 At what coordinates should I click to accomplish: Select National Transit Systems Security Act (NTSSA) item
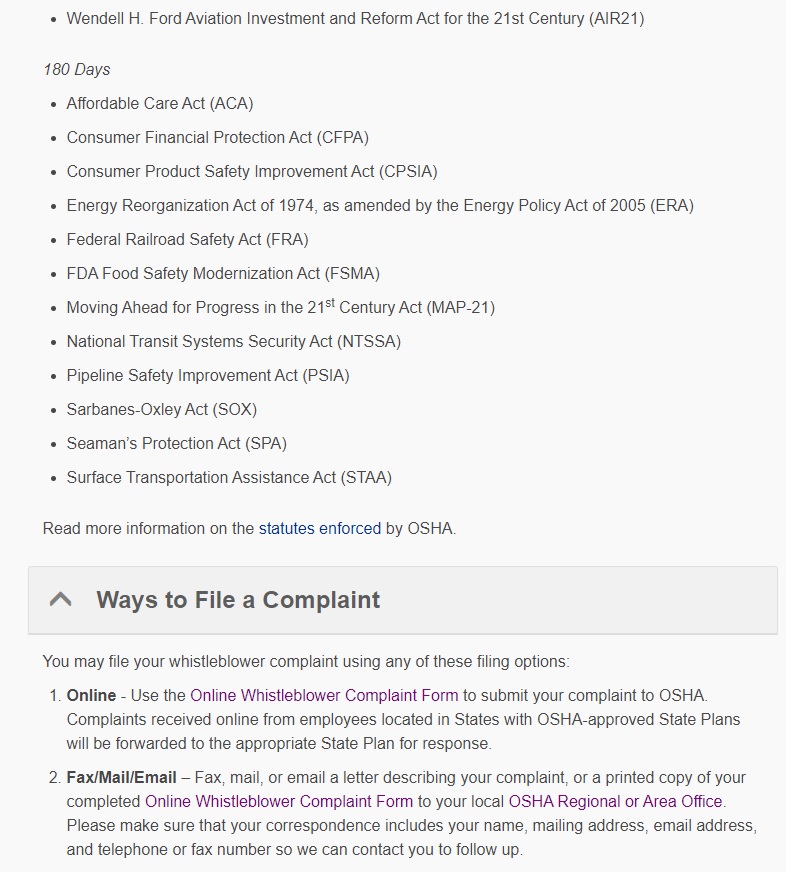point(233,342)
